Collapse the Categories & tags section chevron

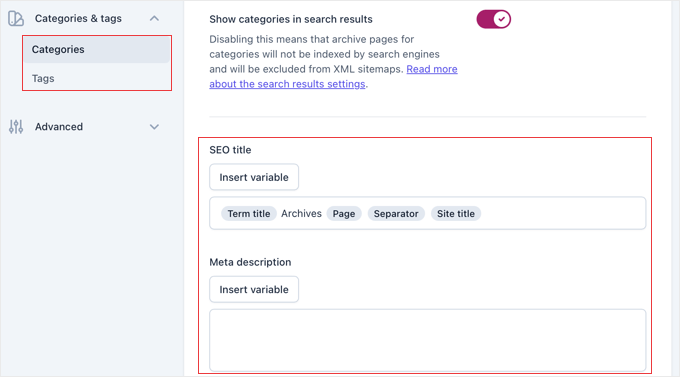[x=154, y=19]
